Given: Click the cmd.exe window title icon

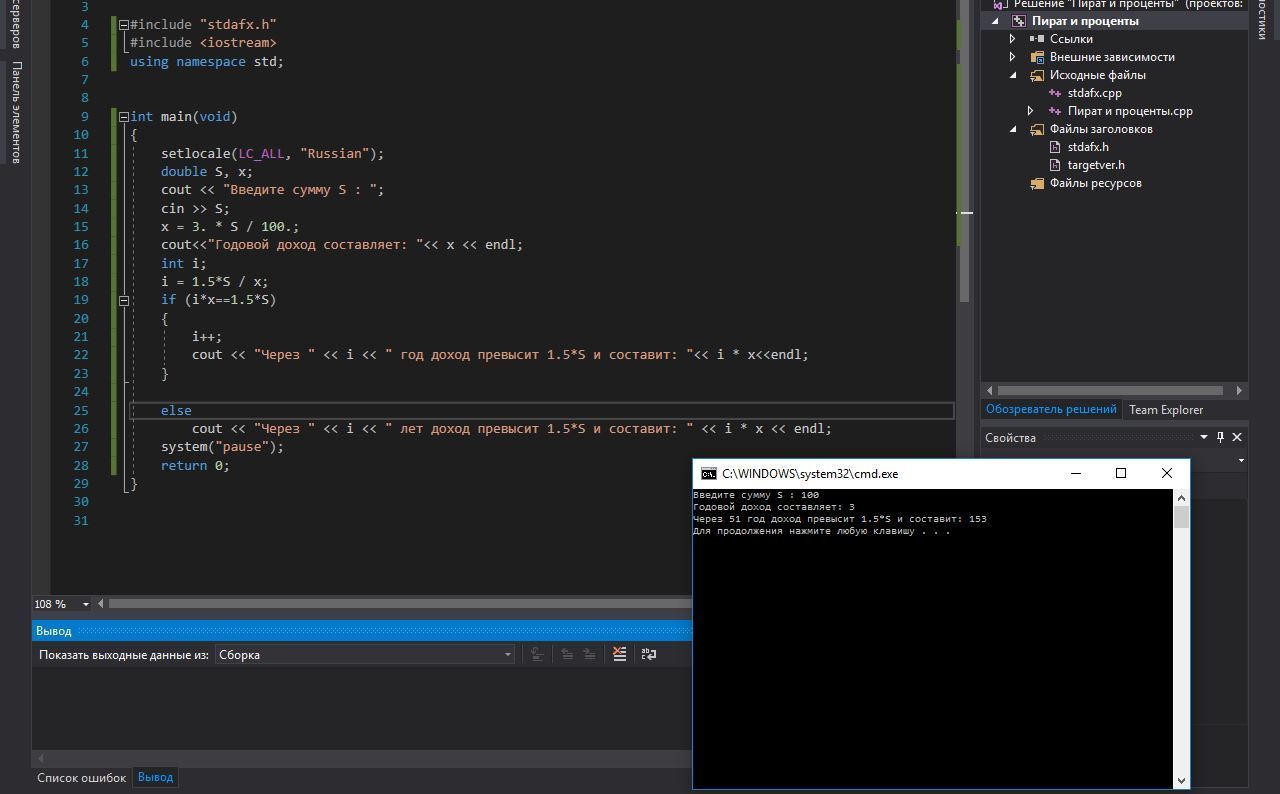Looking at the screenshot, I should coord(708,474).
